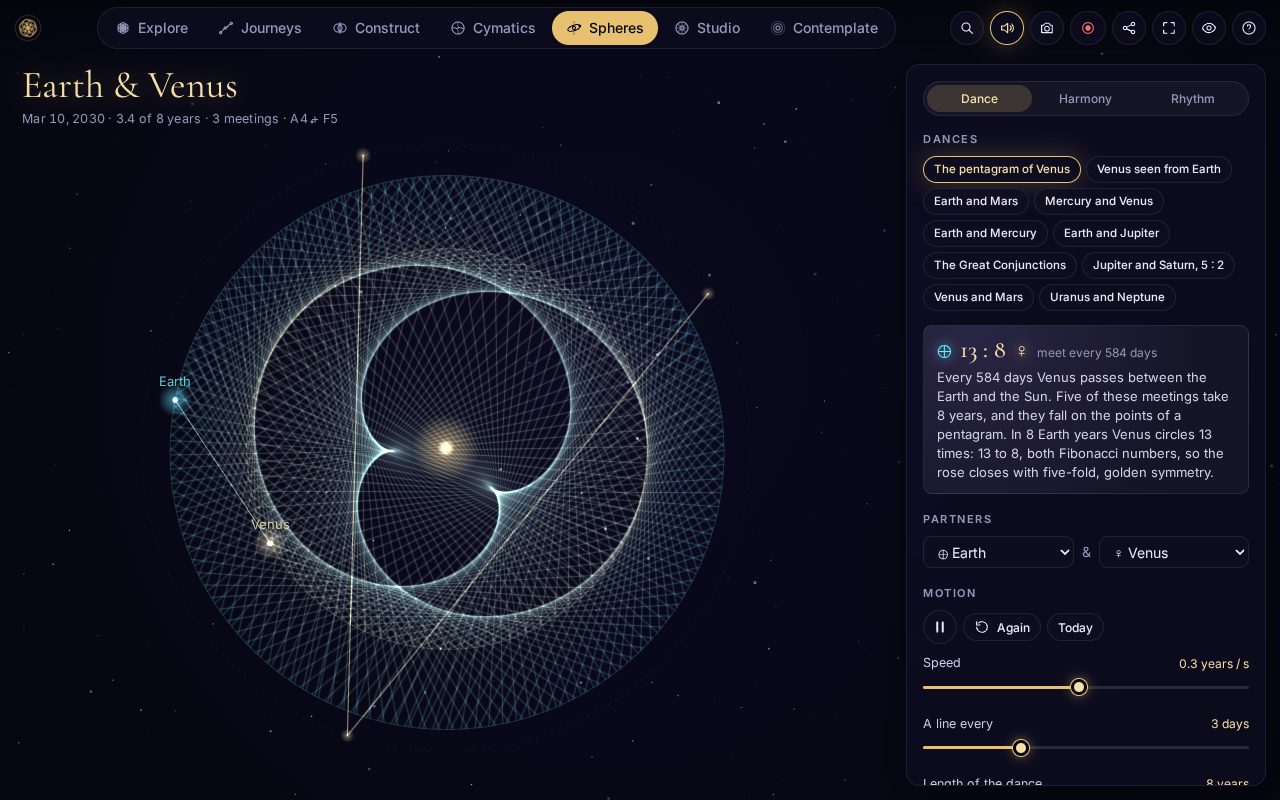Open the Venus partner dropdown

tap(1174, 552)
